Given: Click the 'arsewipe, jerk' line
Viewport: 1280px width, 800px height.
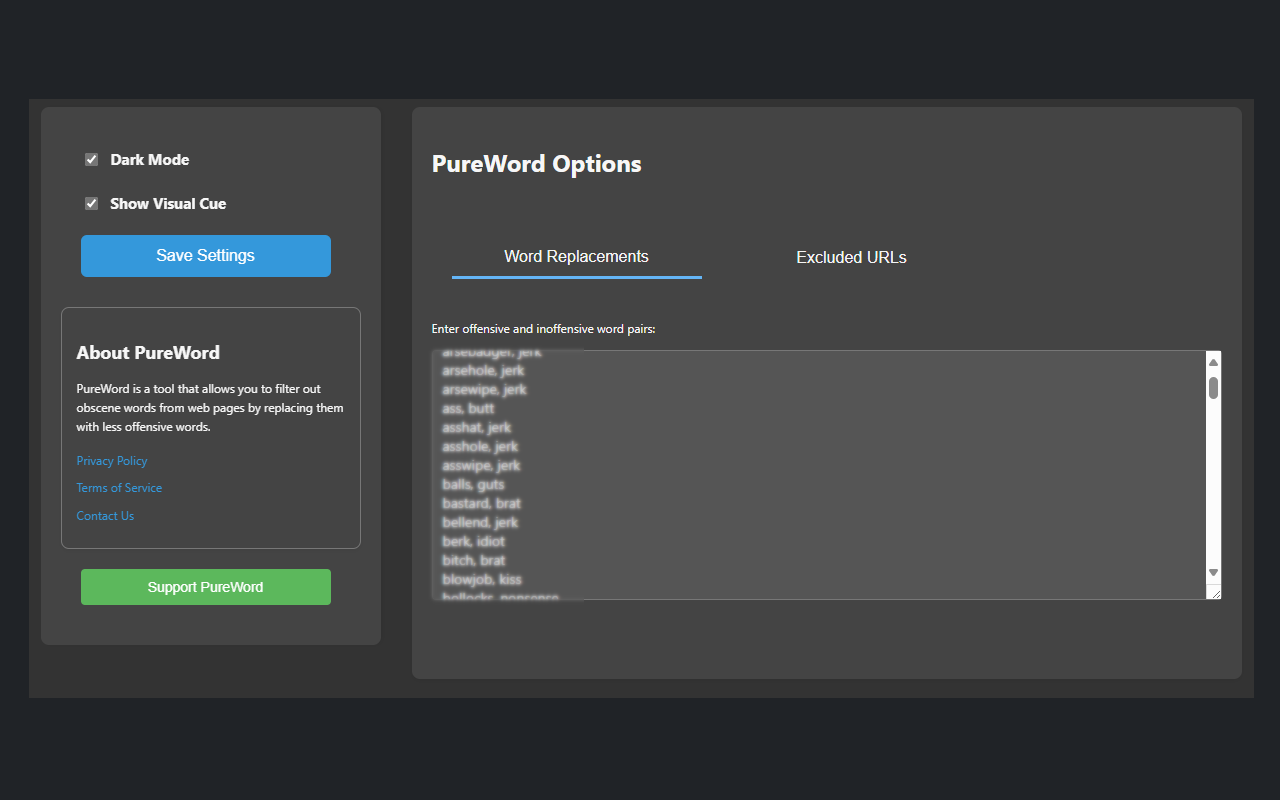Looking at the screenshot, I should tap(484, 389).
